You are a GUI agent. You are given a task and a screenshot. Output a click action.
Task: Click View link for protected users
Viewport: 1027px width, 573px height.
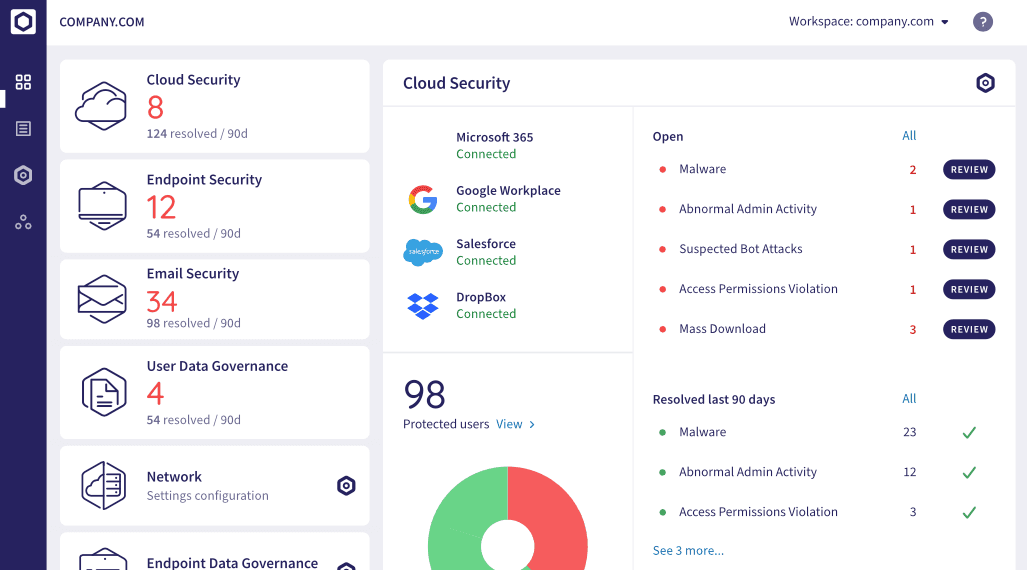tap(509, 424)
